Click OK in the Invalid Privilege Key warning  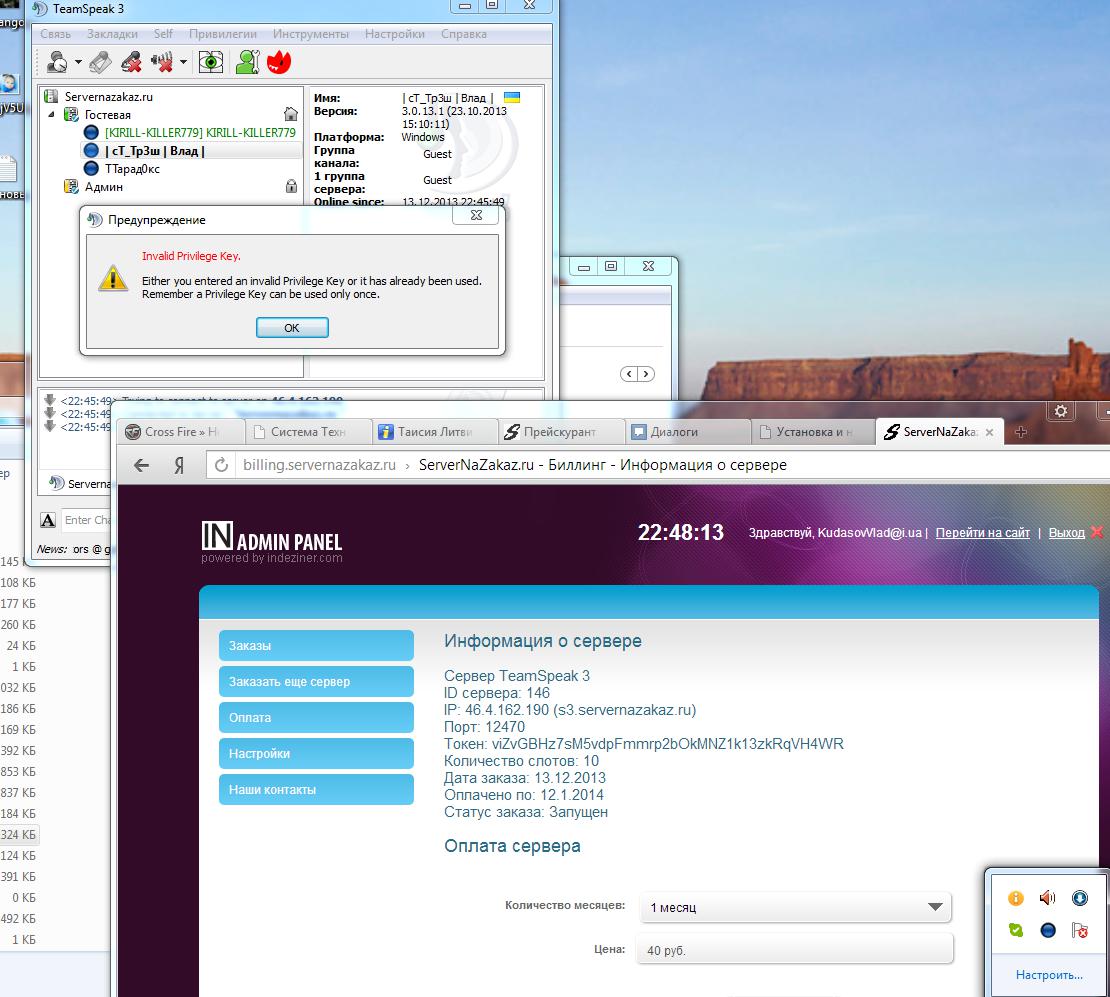[x=292, y=328]
